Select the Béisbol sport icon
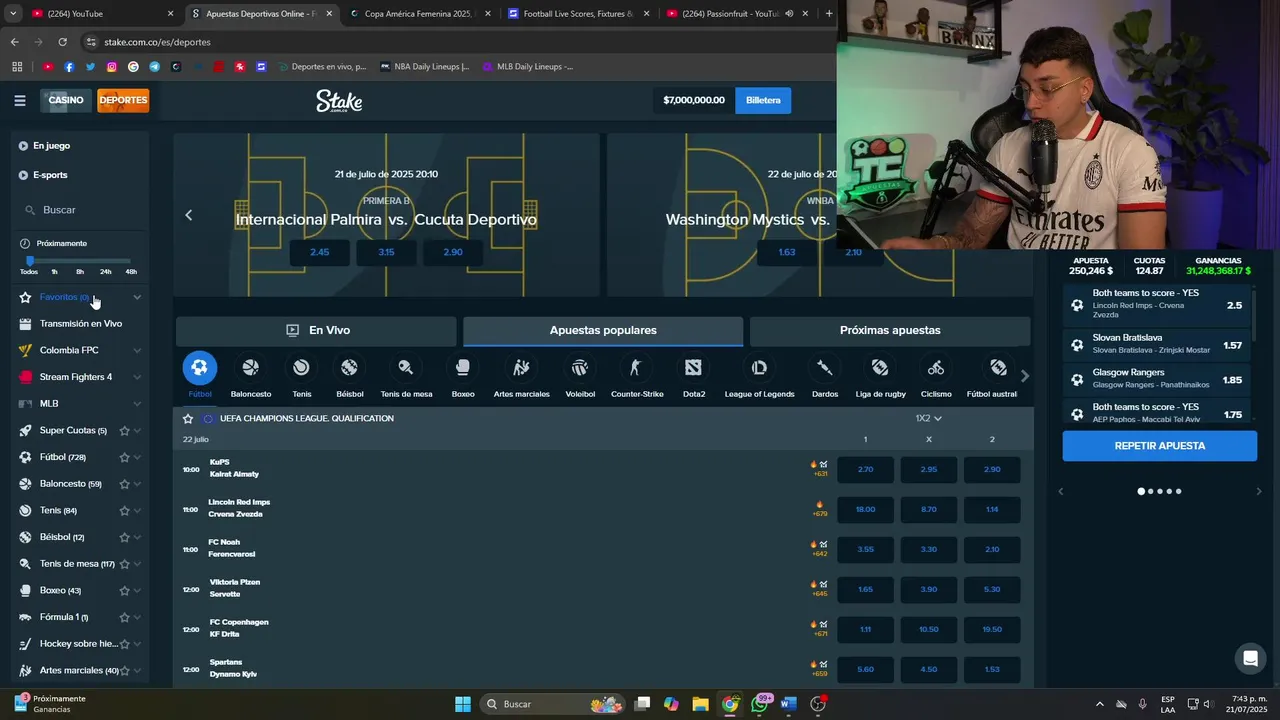 click(x=349, y=368)
